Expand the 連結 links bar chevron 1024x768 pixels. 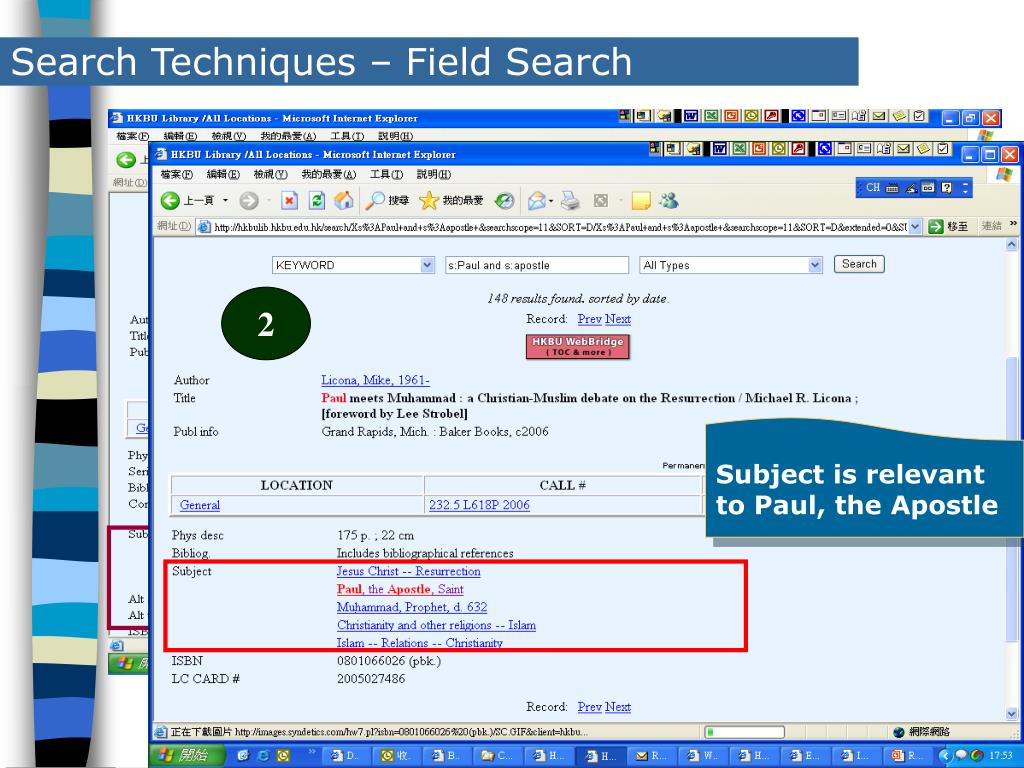point(1014,224)
